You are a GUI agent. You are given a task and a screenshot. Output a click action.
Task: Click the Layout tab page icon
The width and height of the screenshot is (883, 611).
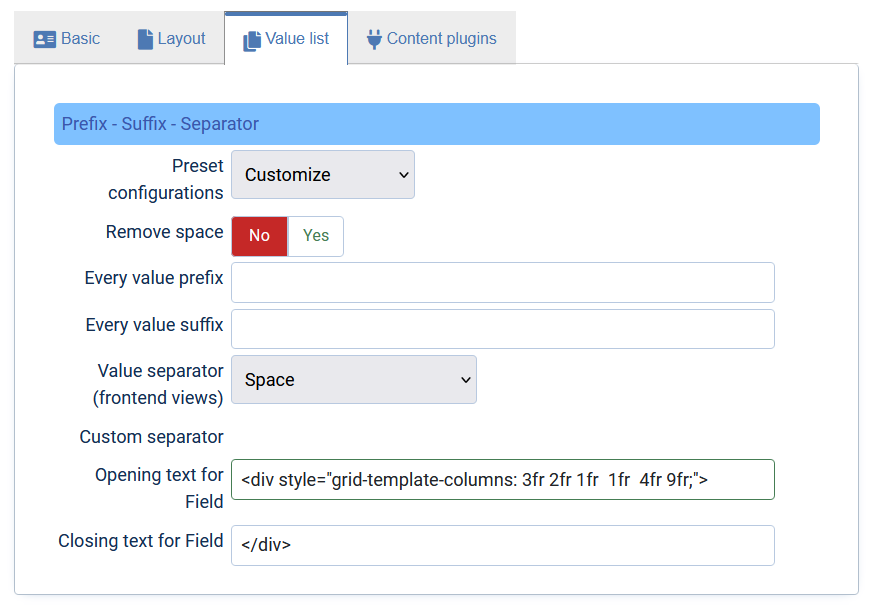coord(145,39)
